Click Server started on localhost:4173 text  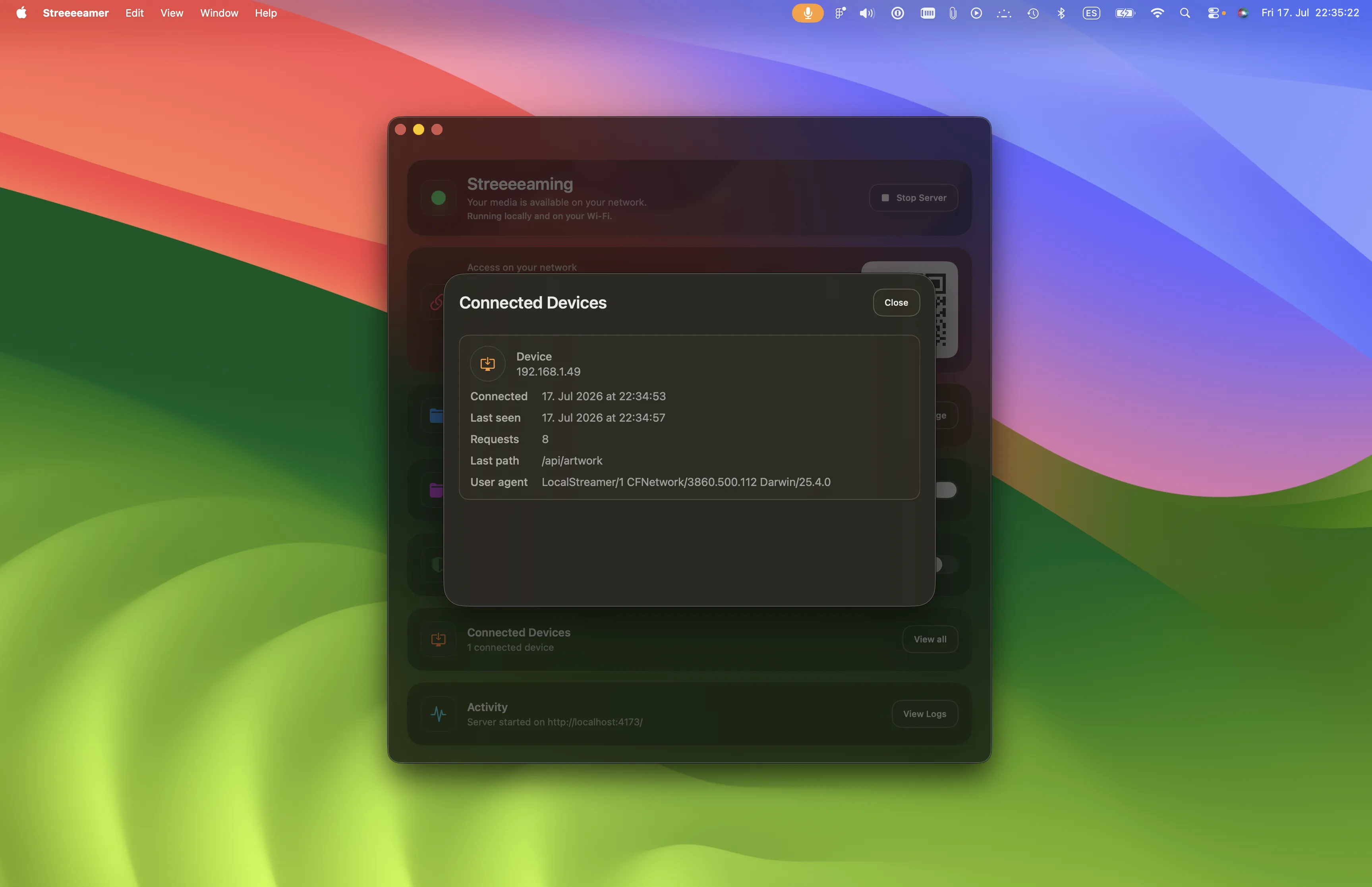tap(555, 722)
